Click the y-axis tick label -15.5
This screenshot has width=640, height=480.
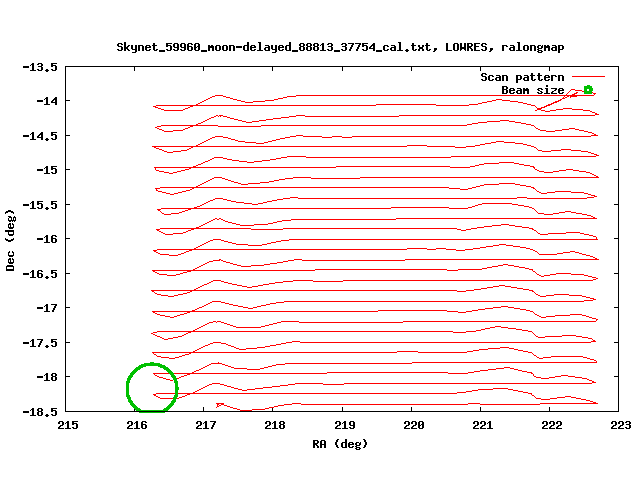point(40,205)
